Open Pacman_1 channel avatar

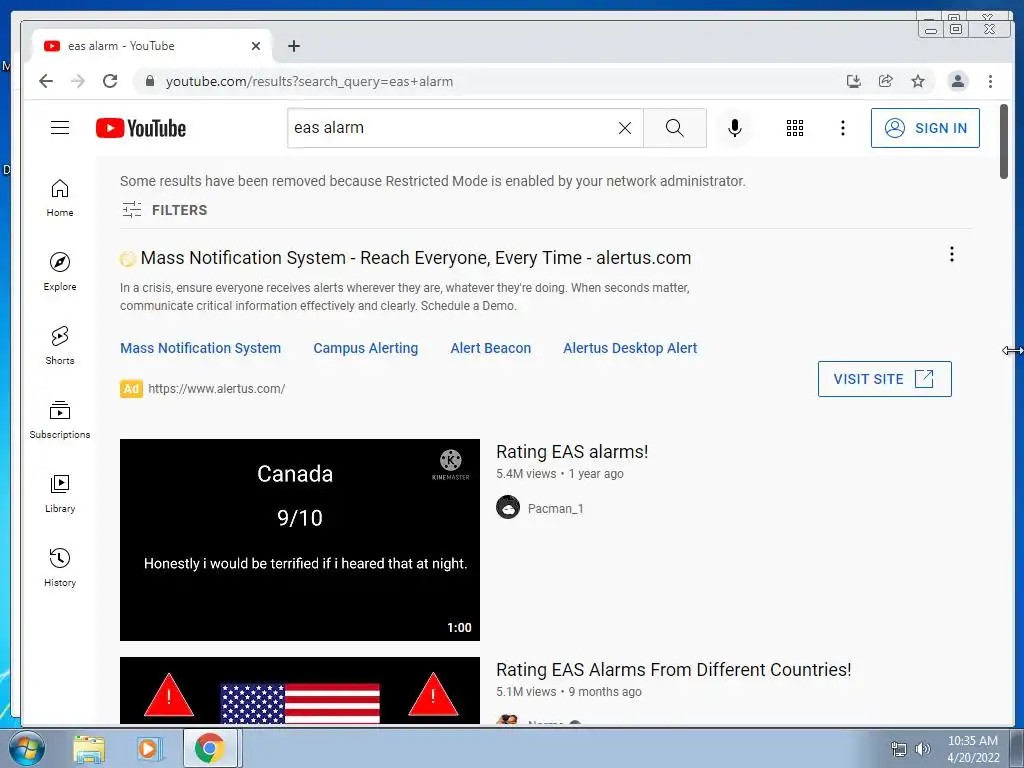(507, 507)
